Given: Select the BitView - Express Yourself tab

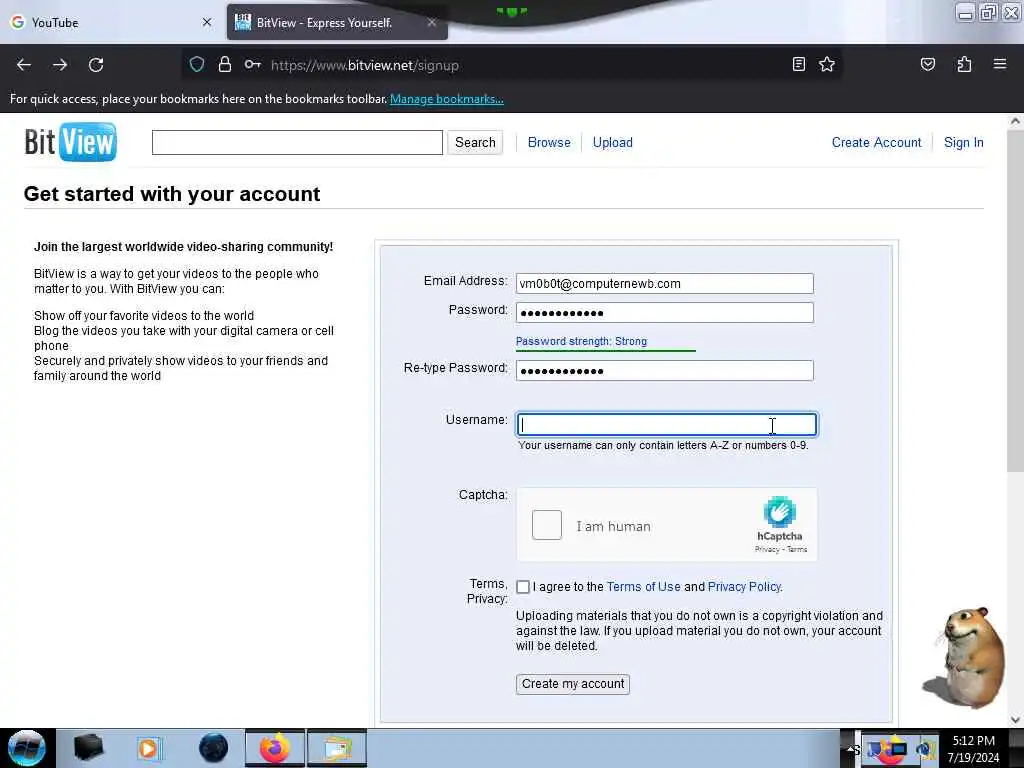Looking at the screenshot, I should point(337,22).
